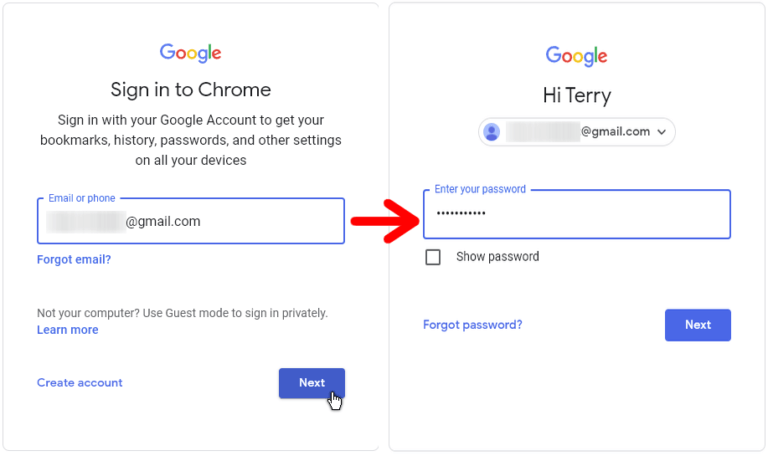Click the Google logo above Hi Terry
Viewport: 768px width, 456px height.
576,56
